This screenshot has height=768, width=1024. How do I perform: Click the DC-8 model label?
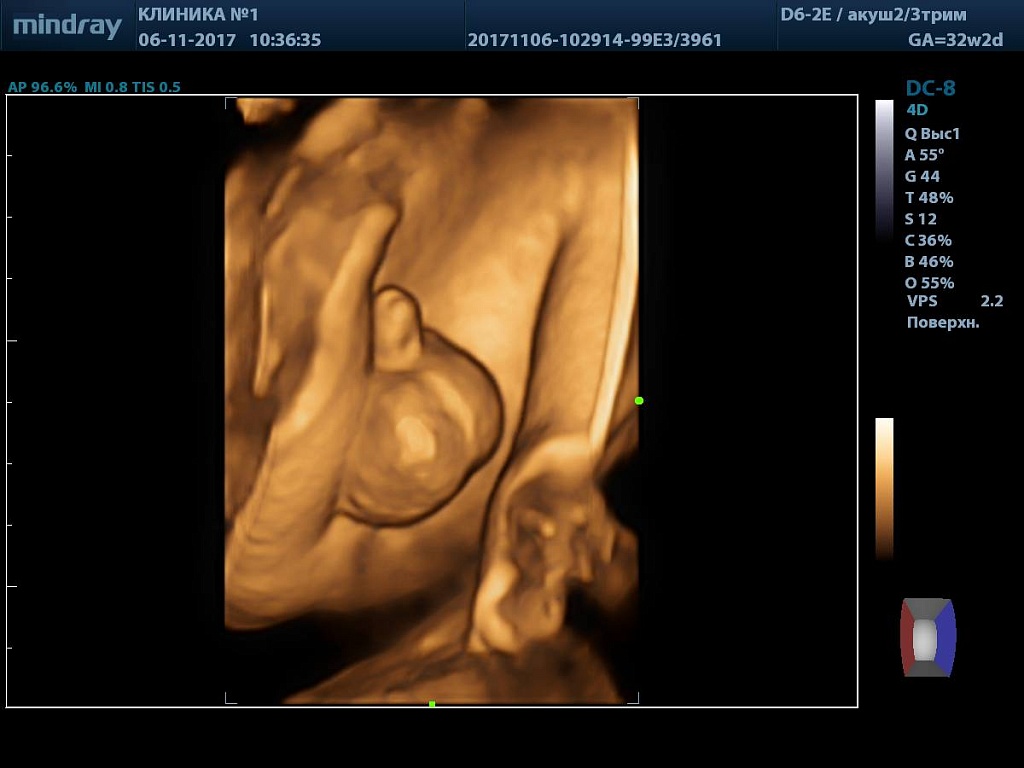click(931, 88)
